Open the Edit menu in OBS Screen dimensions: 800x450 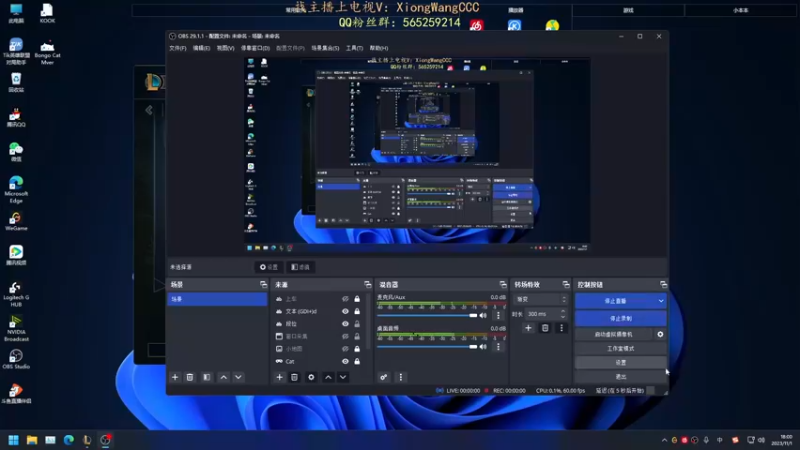pyautogui.click(x=202, y=48)
